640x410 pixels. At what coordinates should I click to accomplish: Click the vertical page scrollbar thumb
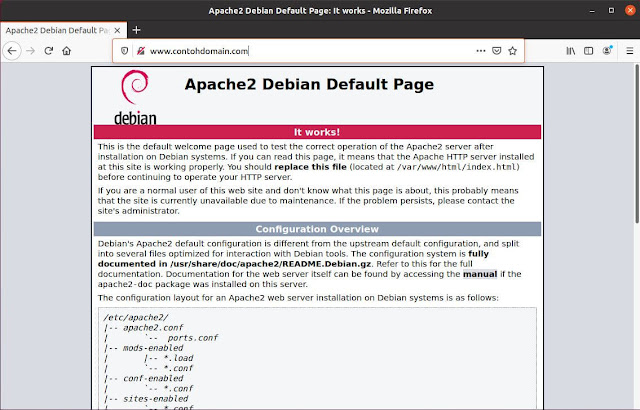click(637, 144)
